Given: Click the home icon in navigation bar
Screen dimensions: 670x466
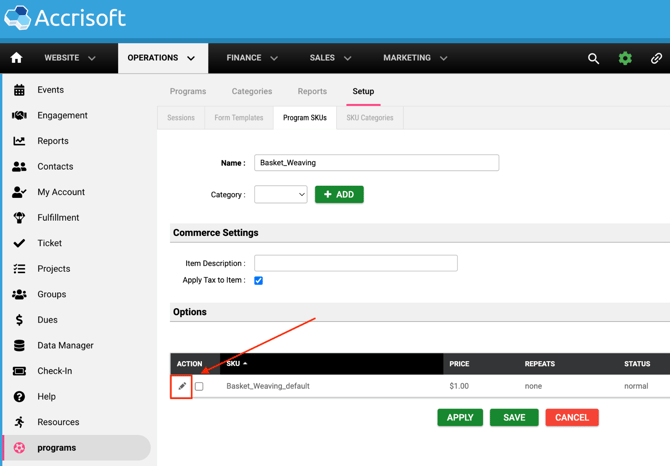Looking at the screenshot, I should click(x=17, y=58).
